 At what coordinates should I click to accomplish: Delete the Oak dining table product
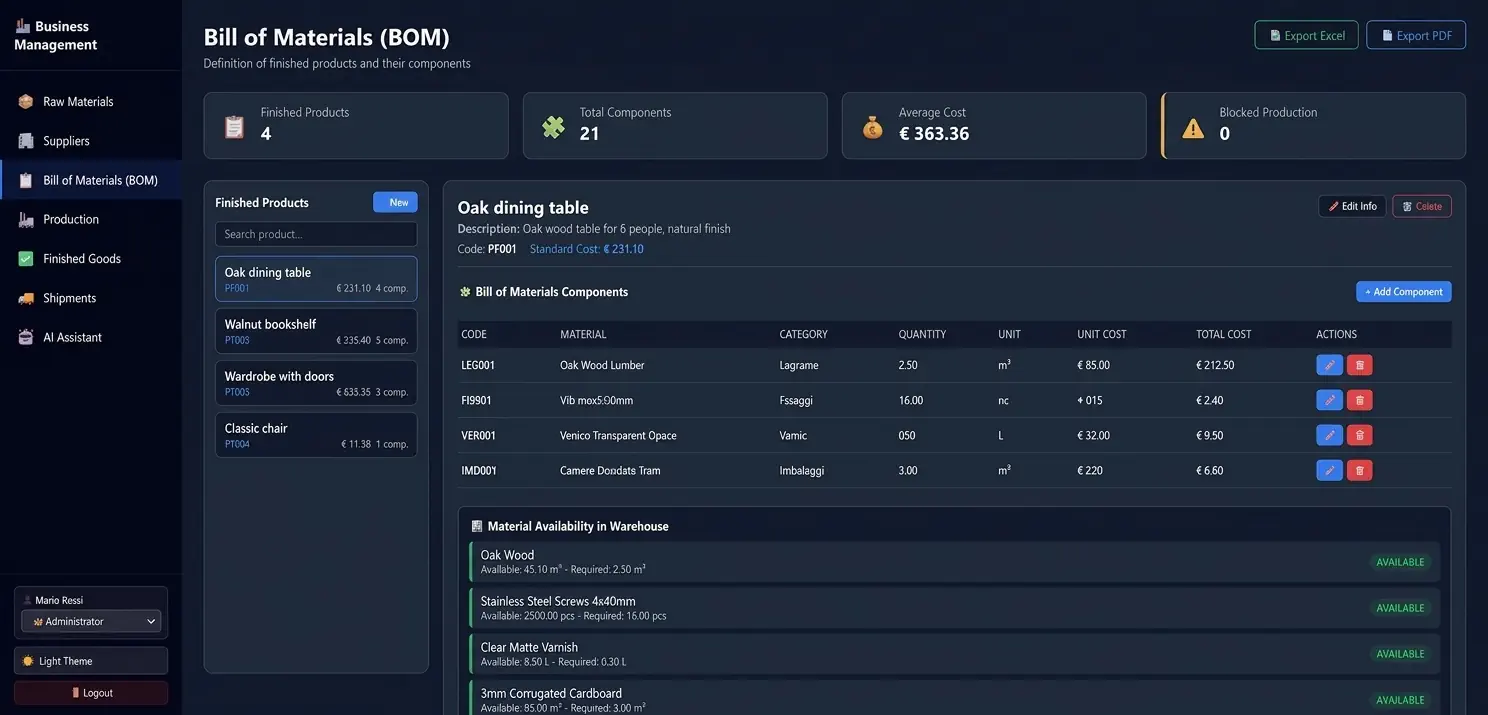click(1422, 206)
